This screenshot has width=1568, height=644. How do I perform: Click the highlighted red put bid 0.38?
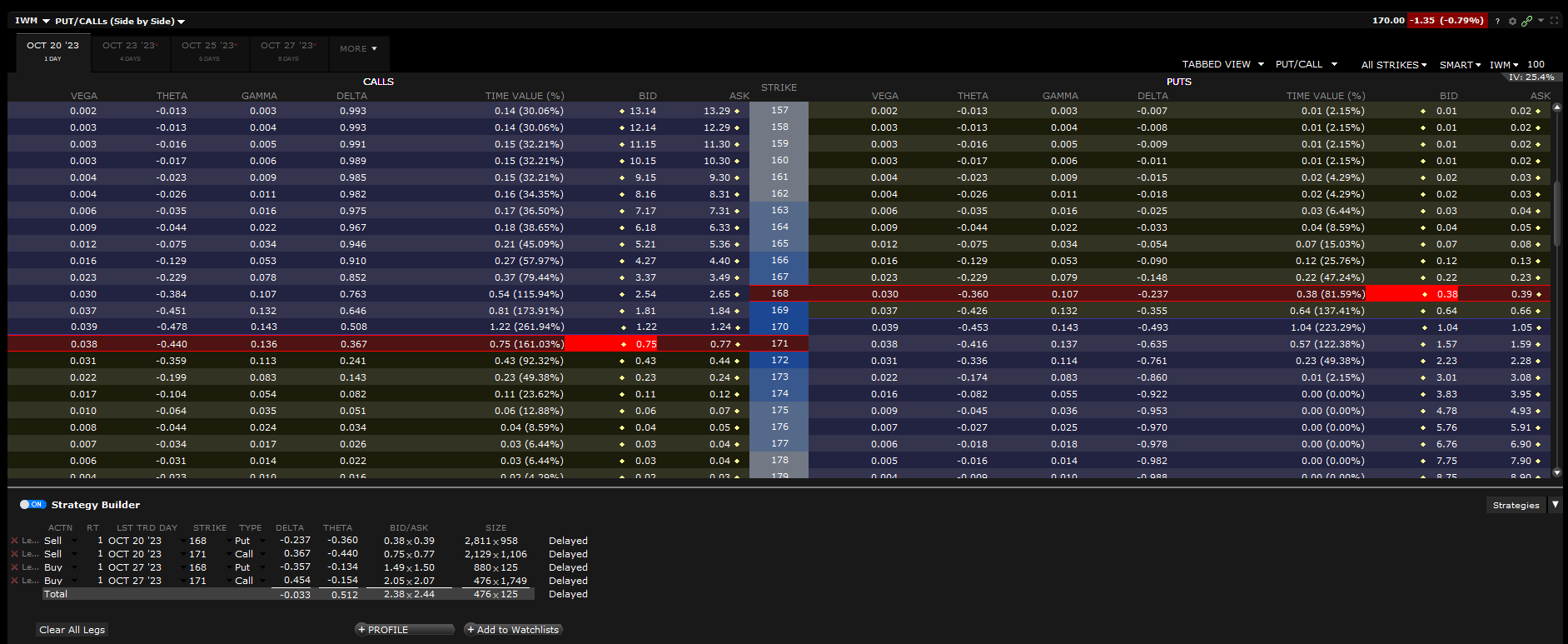tap(1413, 294)
